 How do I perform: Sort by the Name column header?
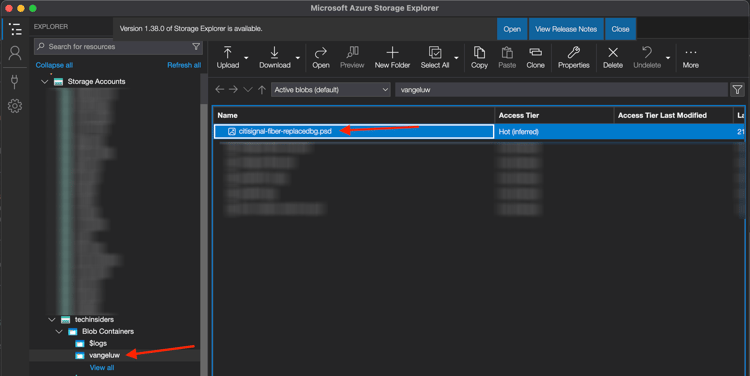[354, 115]
